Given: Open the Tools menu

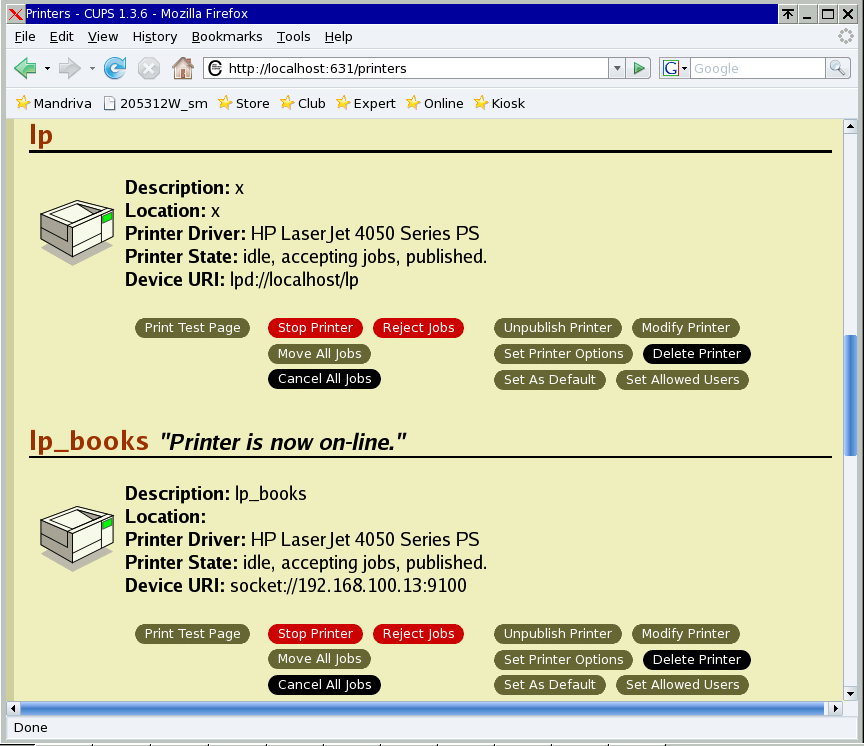Looking at the screenshot, I should tap(293, 36).
